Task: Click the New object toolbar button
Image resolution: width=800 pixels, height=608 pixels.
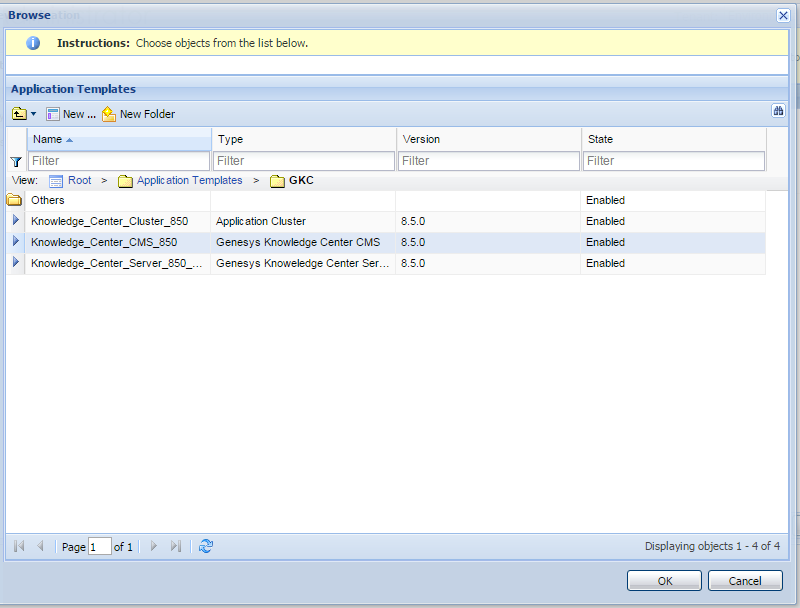Action: [x=71, y=114]
